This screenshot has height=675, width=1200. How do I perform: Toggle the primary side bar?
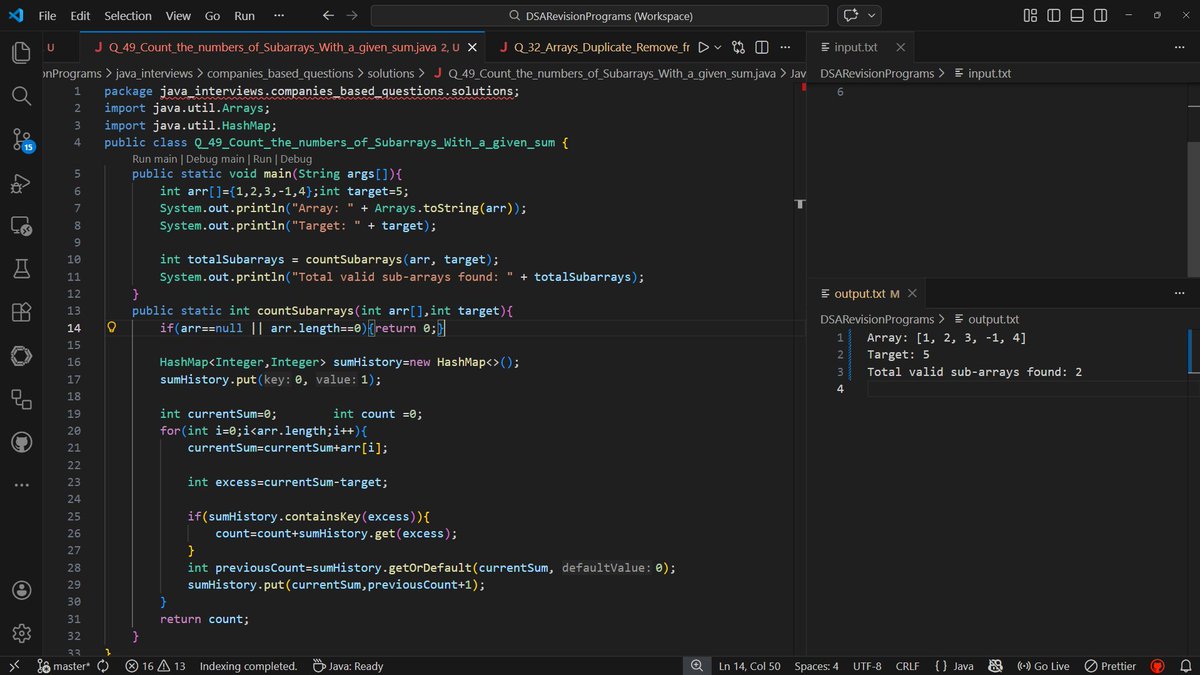pos(1054,16)
